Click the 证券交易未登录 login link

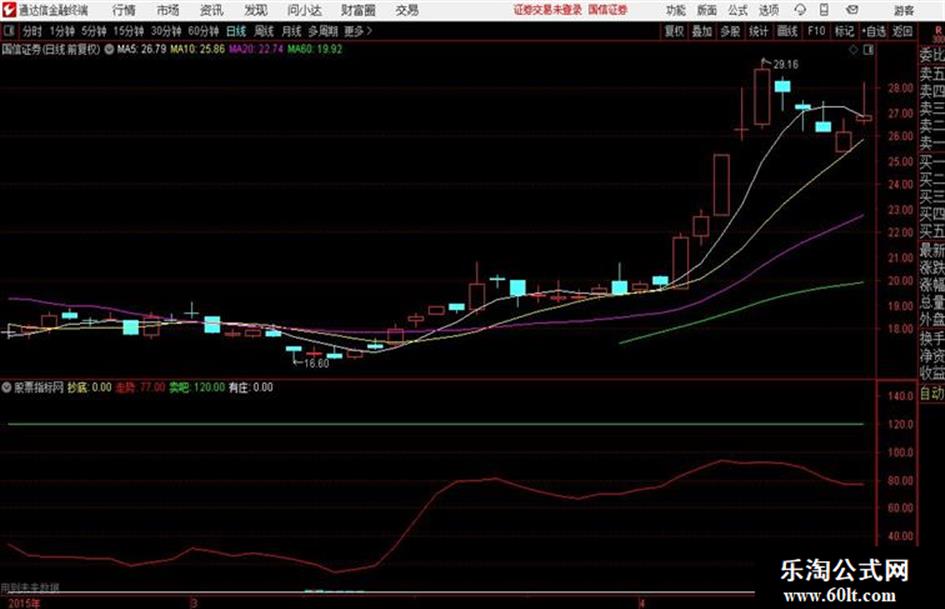[548, 10]
